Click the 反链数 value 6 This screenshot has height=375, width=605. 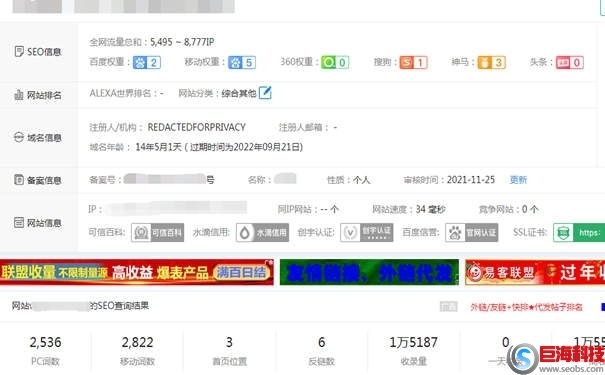click(x=321, y=342)
